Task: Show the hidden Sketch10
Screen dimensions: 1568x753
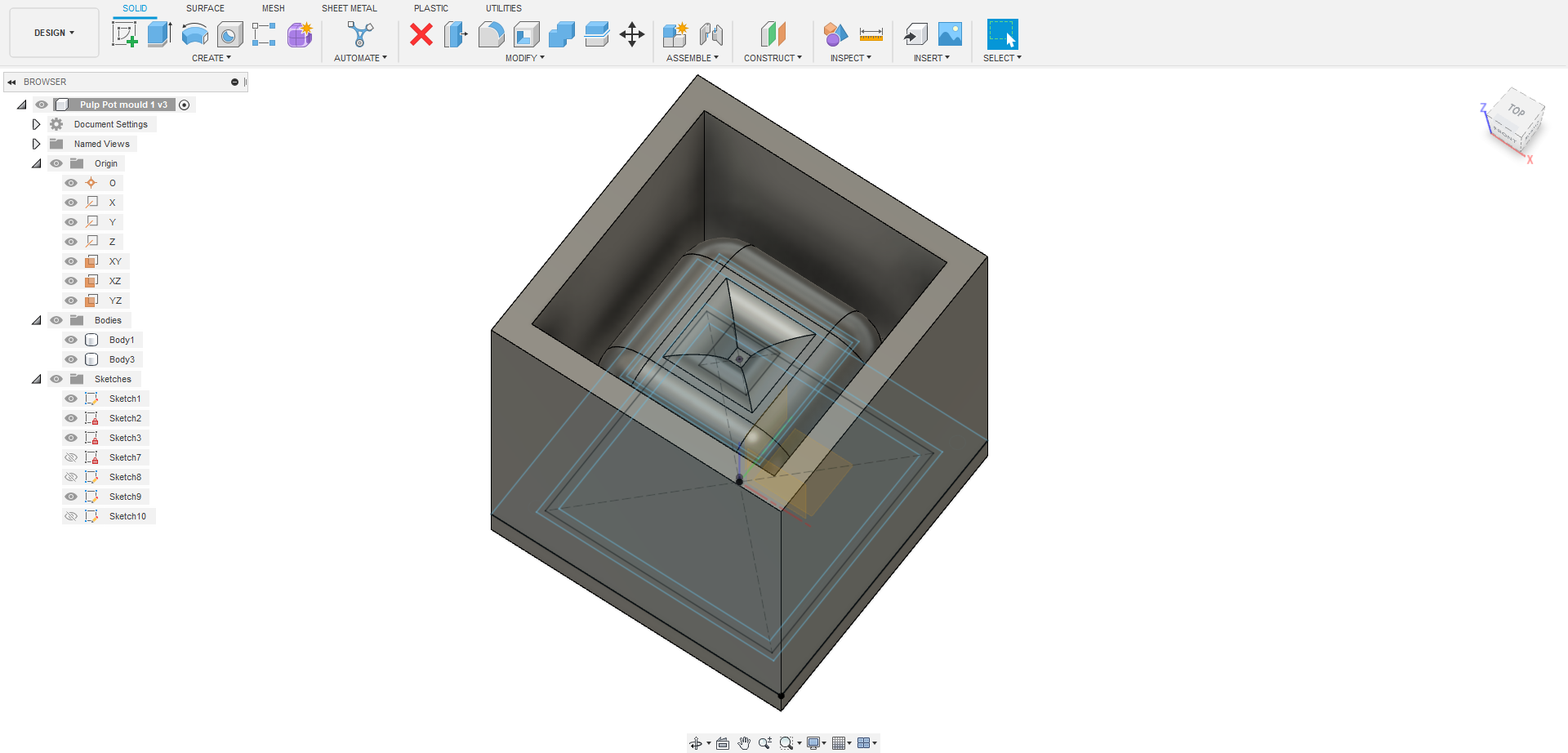Action: 71,516
